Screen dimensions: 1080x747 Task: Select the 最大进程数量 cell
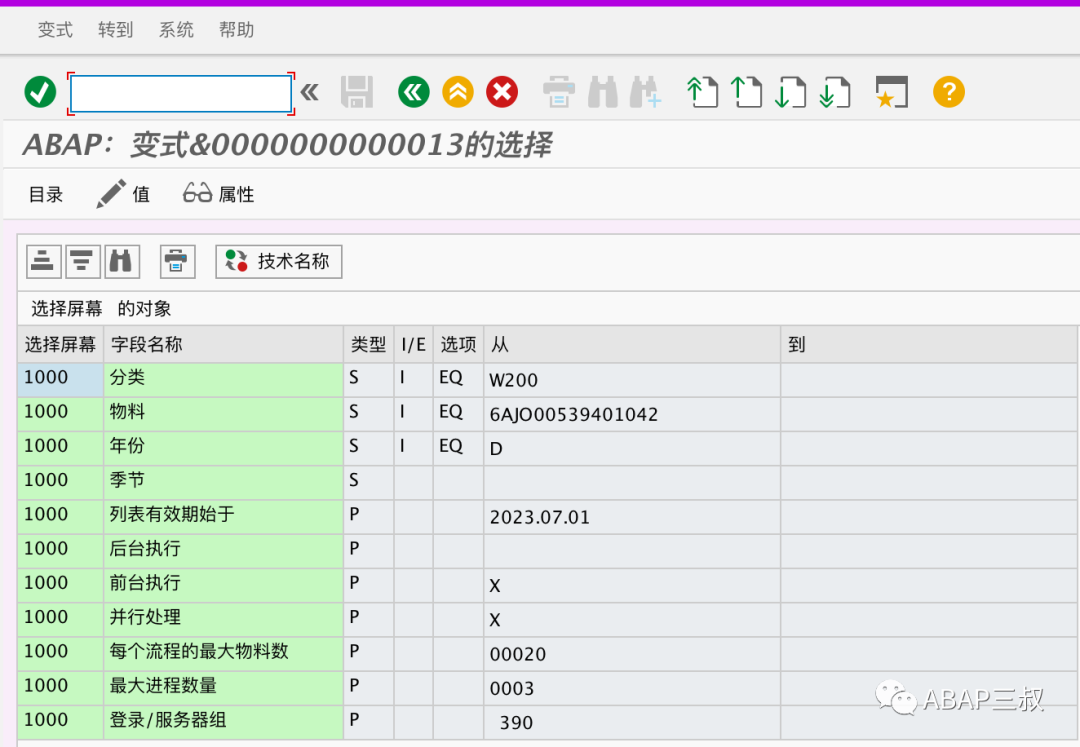pyautogui.click(x=223, y=688)
